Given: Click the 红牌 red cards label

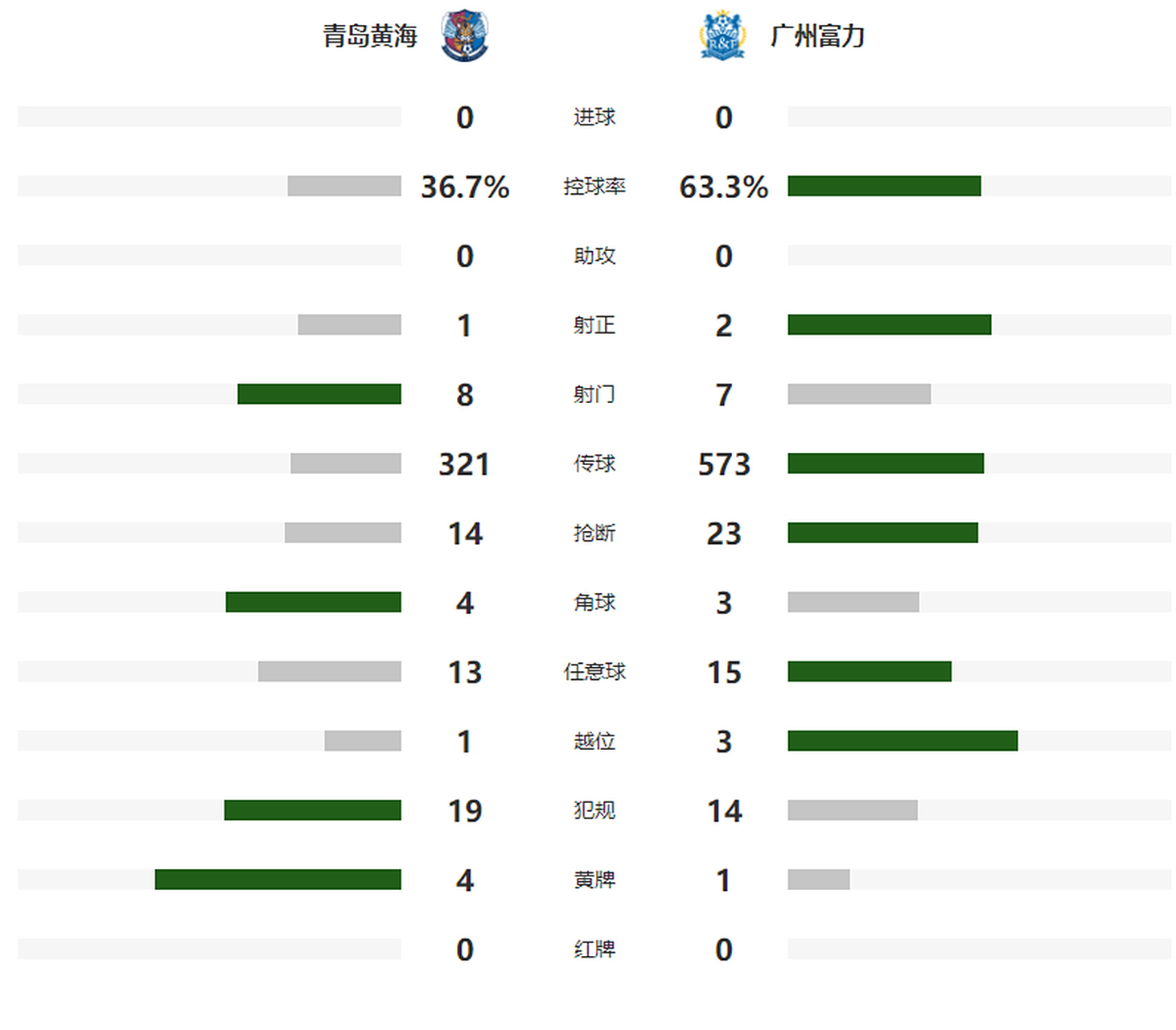Looking at the screenshot, I should [x=594, y=950].
